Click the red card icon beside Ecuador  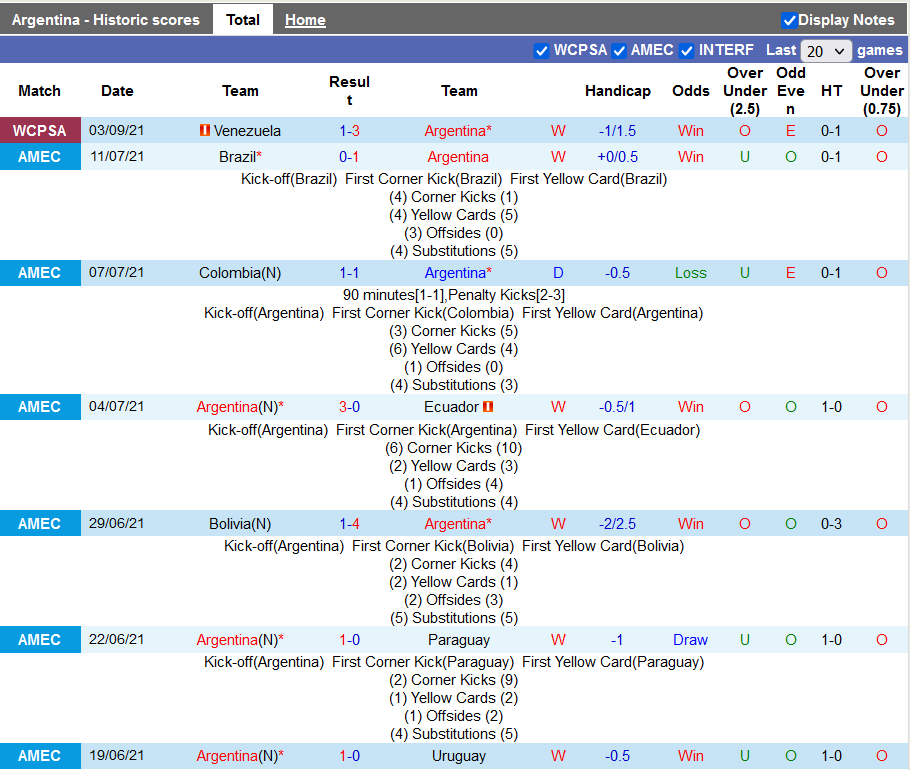[488, 407]
